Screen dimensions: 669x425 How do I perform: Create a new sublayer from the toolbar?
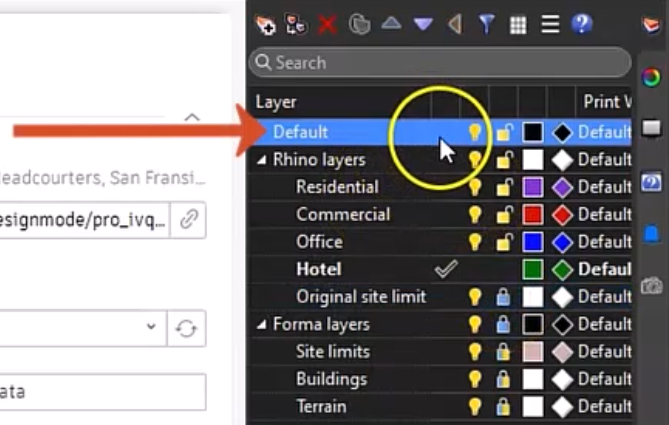(x=296, y=24)
